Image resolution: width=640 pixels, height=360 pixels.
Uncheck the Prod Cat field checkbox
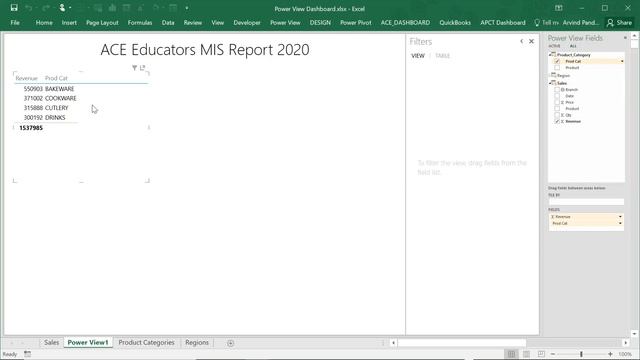(557, 61)
